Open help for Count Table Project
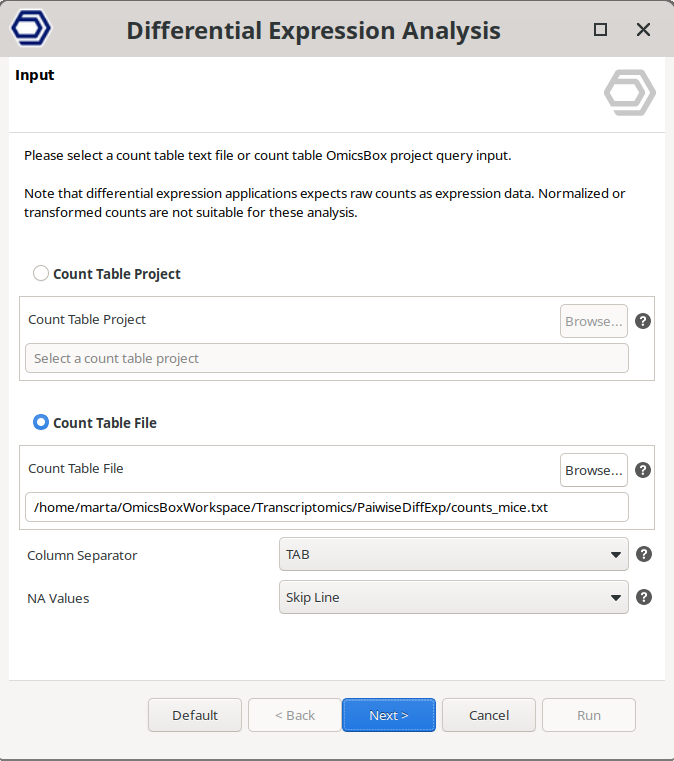 643,321
